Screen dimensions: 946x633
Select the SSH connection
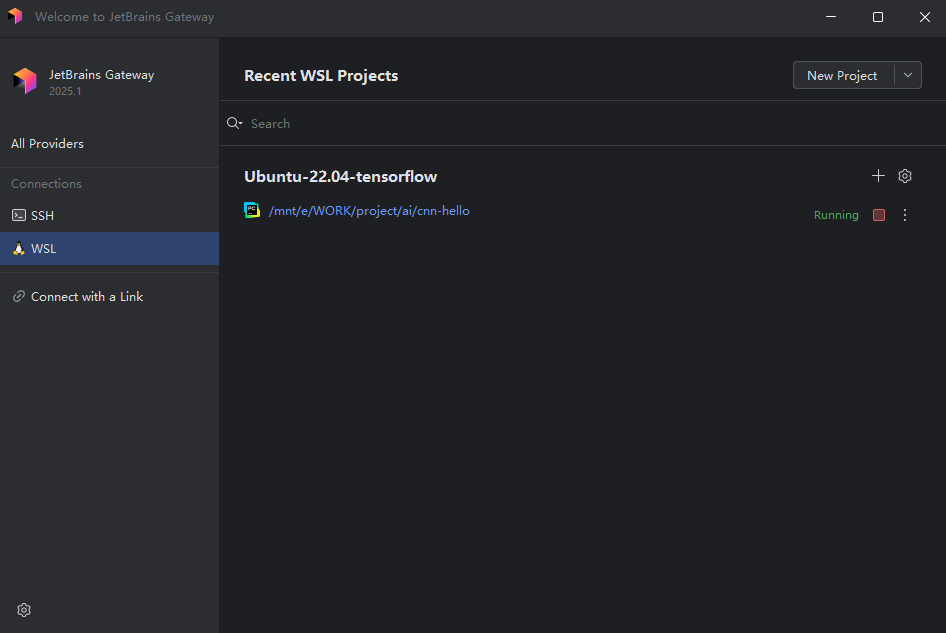tap(109, 215)
